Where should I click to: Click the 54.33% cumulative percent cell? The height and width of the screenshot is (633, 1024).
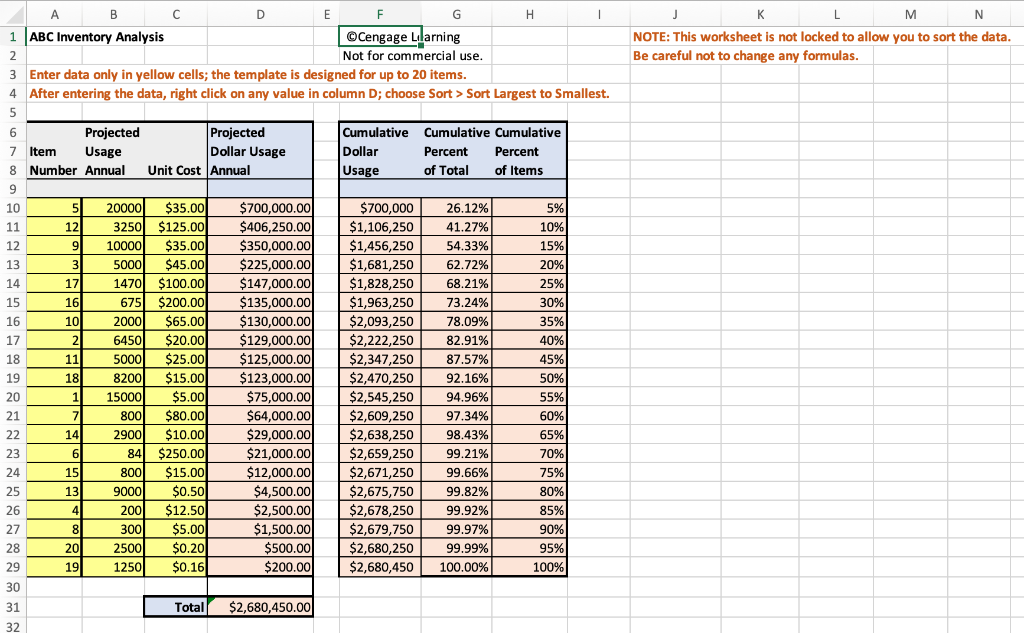point(456,246)
